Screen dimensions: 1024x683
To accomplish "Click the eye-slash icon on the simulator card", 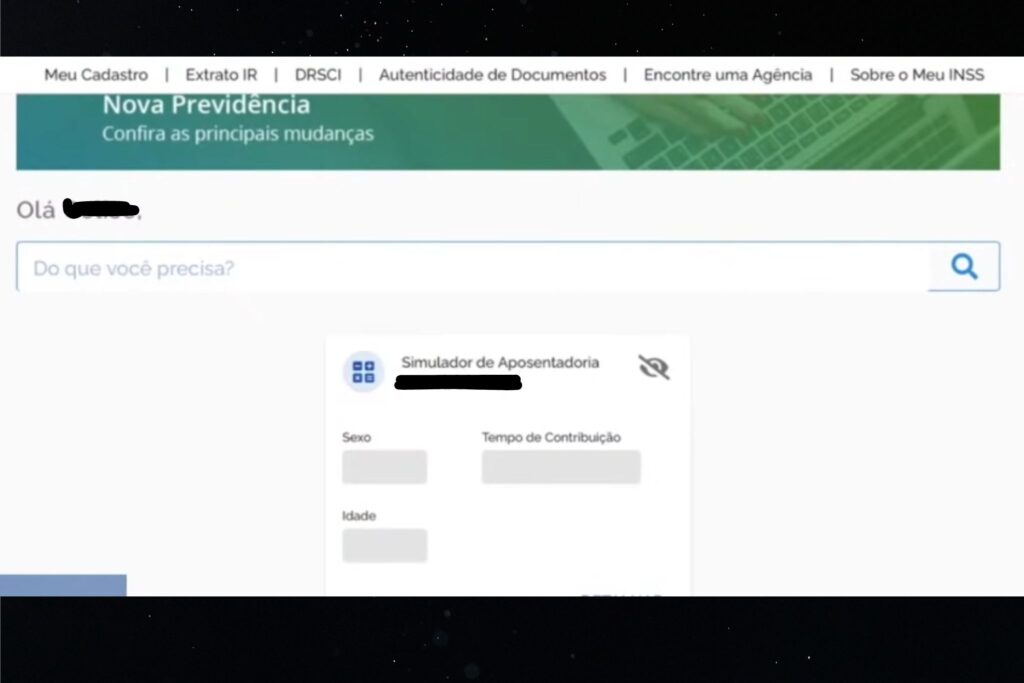I will pyautogui.click(x=655, y=369).
